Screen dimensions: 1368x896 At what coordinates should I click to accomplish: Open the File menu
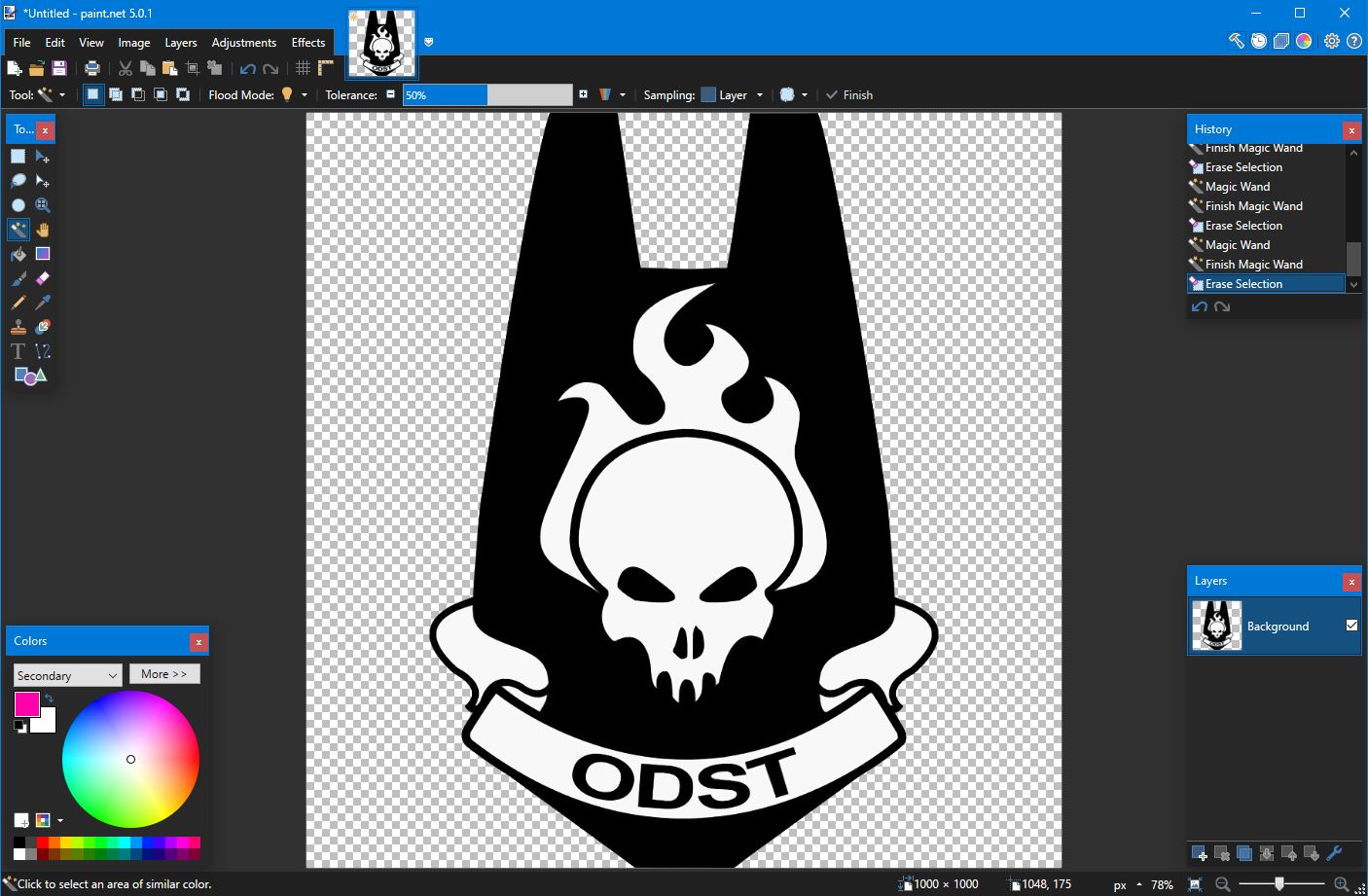pos(21,42)
